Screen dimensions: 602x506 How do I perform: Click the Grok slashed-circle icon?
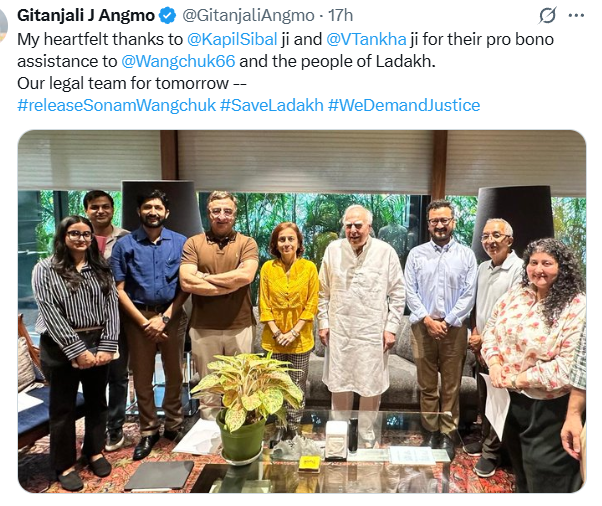coord(547,16)
